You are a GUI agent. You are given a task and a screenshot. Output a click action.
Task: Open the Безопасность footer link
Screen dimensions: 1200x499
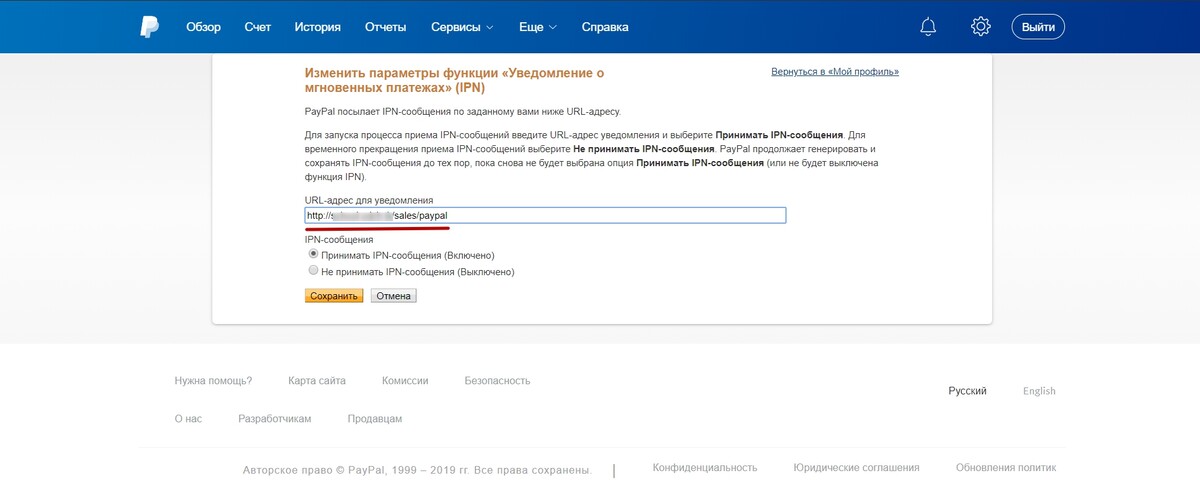tap(497, 381)
